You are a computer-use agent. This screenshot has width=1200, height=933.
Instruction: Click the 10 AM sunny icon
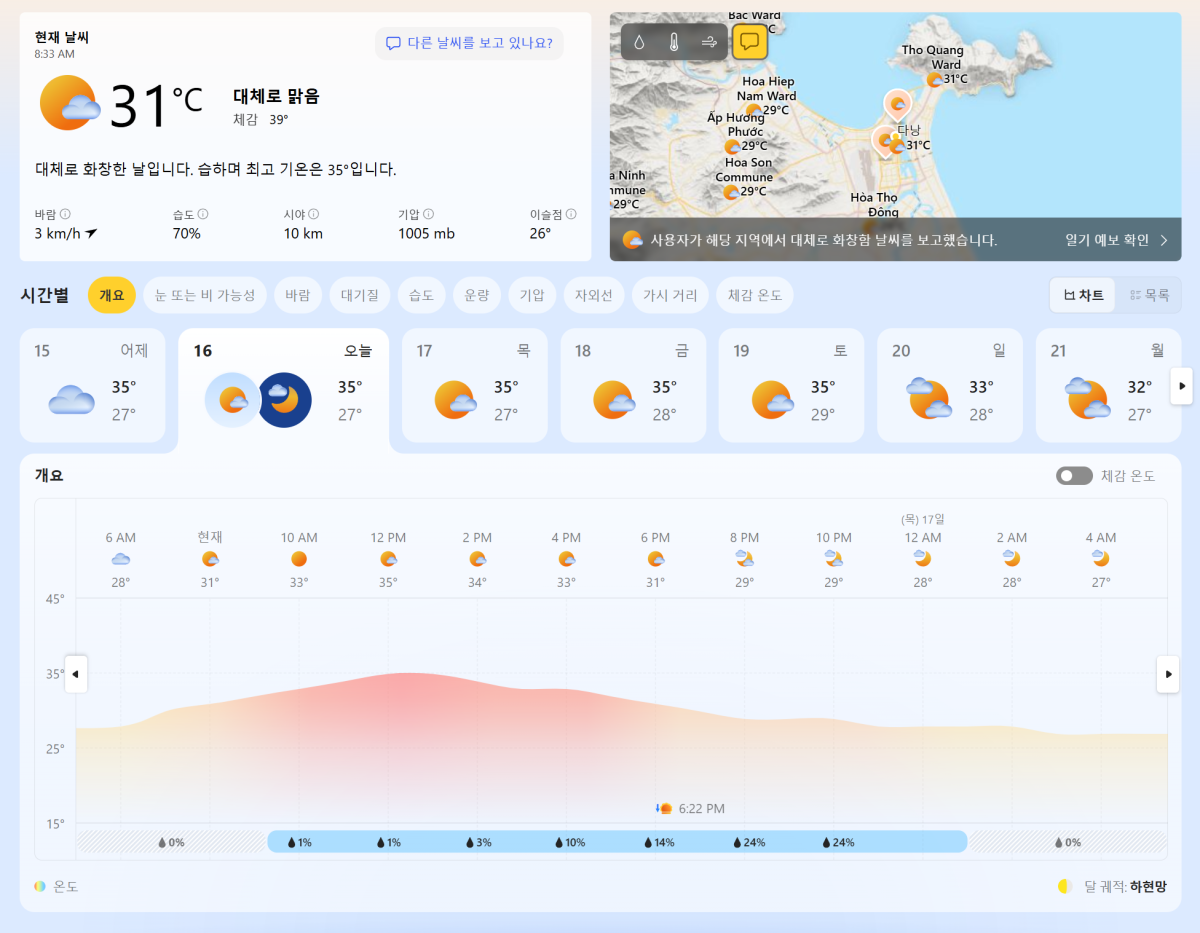(x=299, y=559)
